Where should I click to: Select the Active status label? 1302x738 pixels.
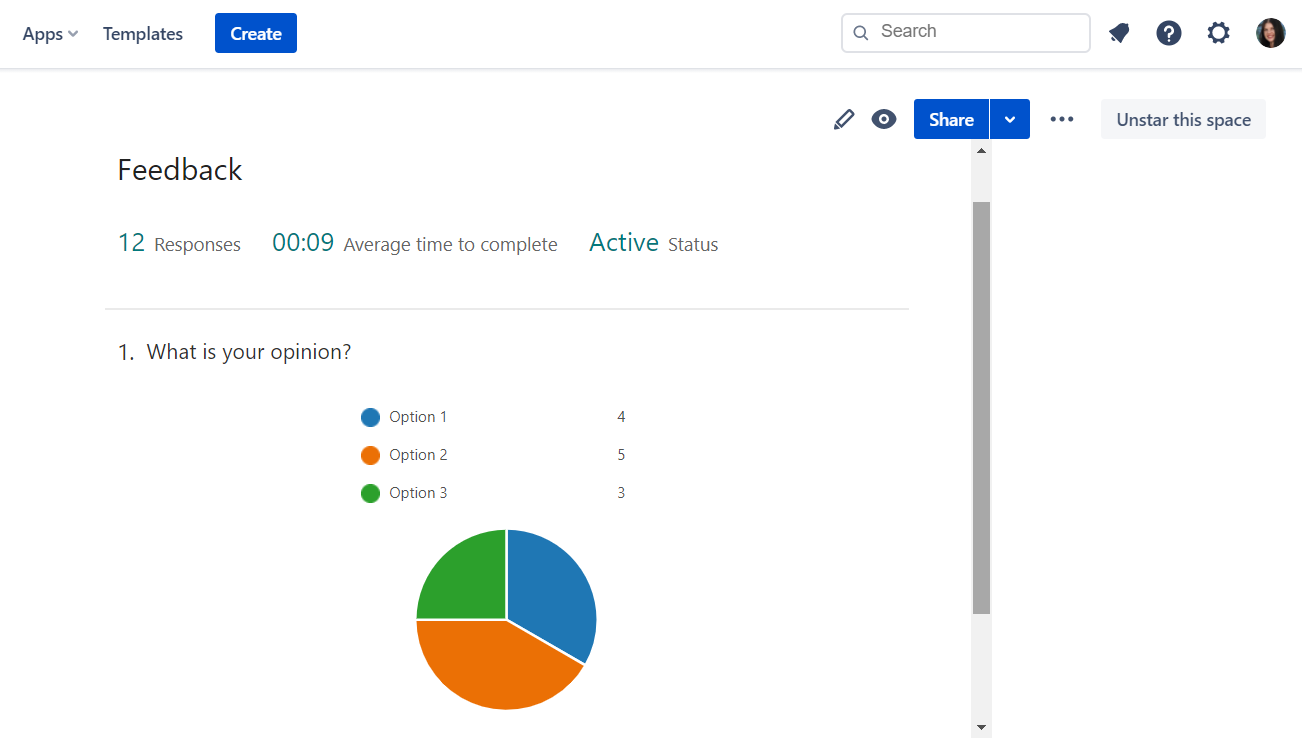[623, 242]
